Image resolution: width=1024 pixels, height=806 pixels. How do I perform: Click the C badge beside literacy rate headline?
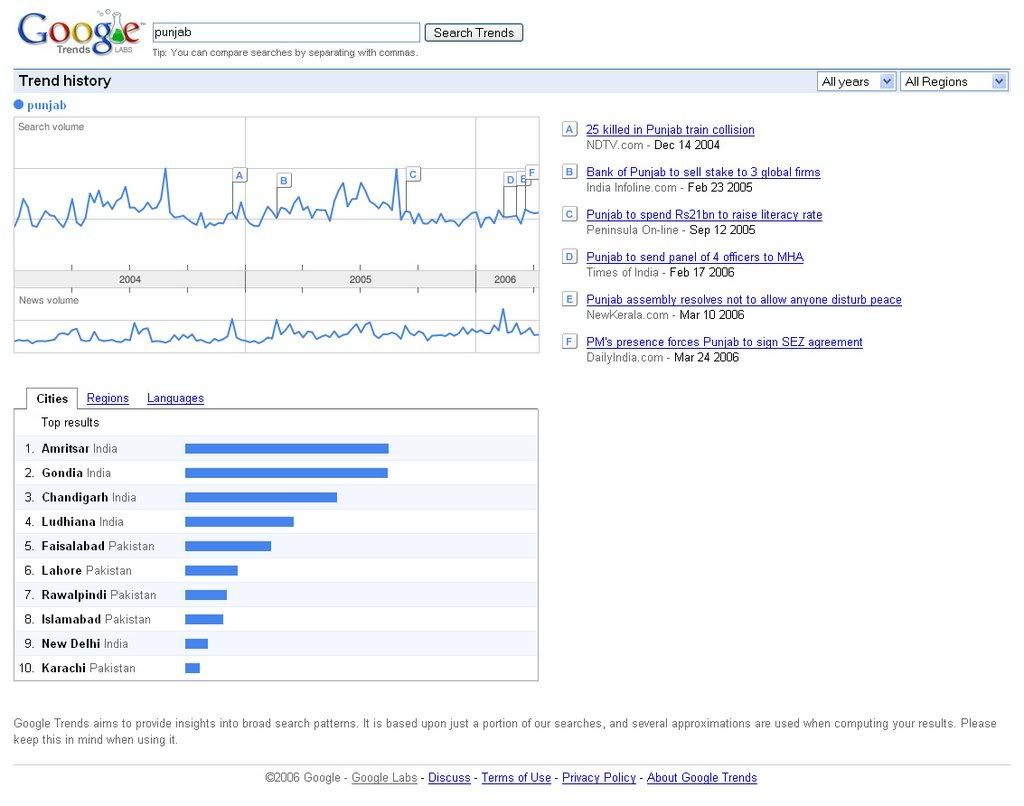pos(569,214)
